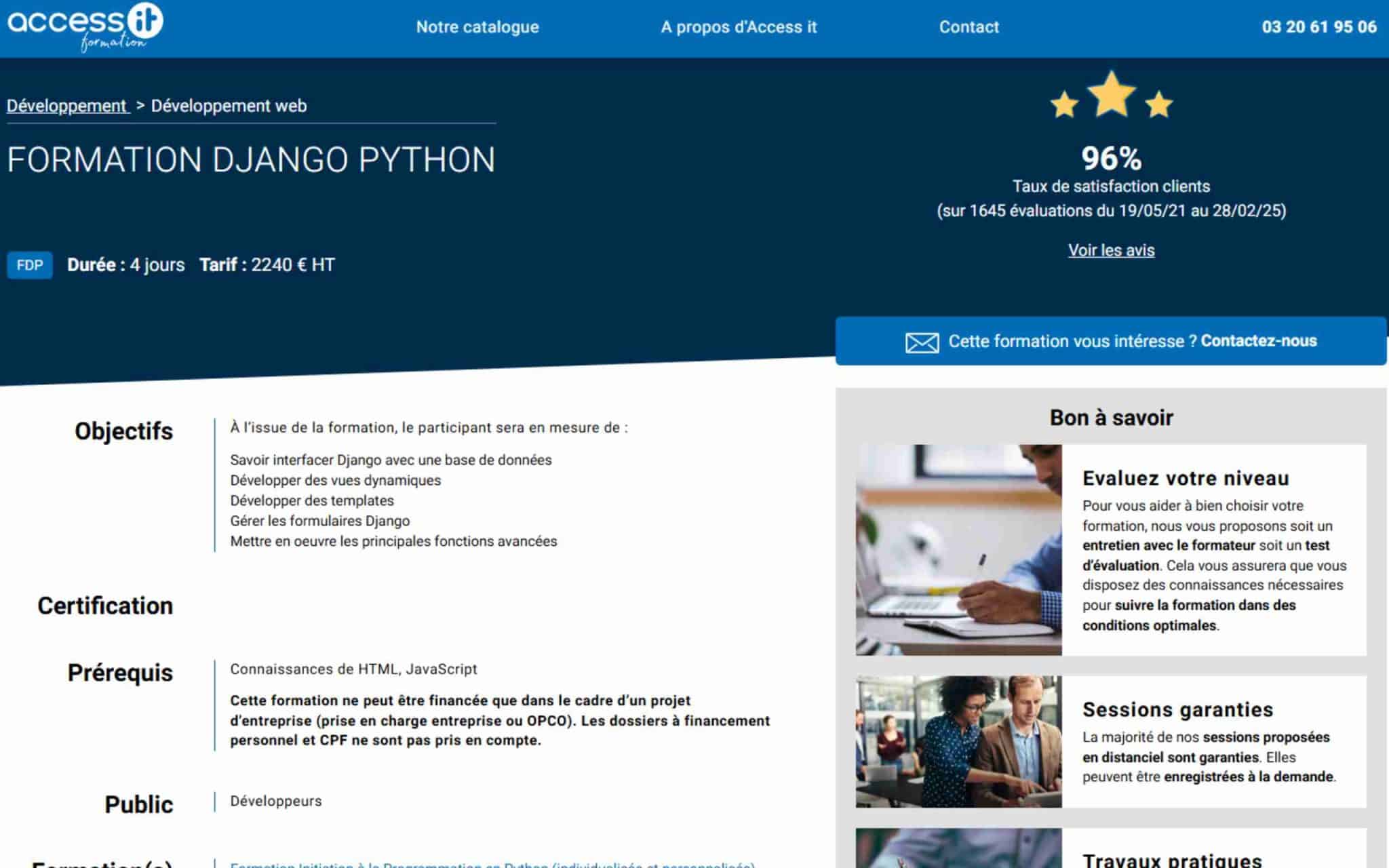Click the Taux de satisfaction clients text
This screenshot has width=1389, height=868.
pyautogui.click(x=1111, y=186)
